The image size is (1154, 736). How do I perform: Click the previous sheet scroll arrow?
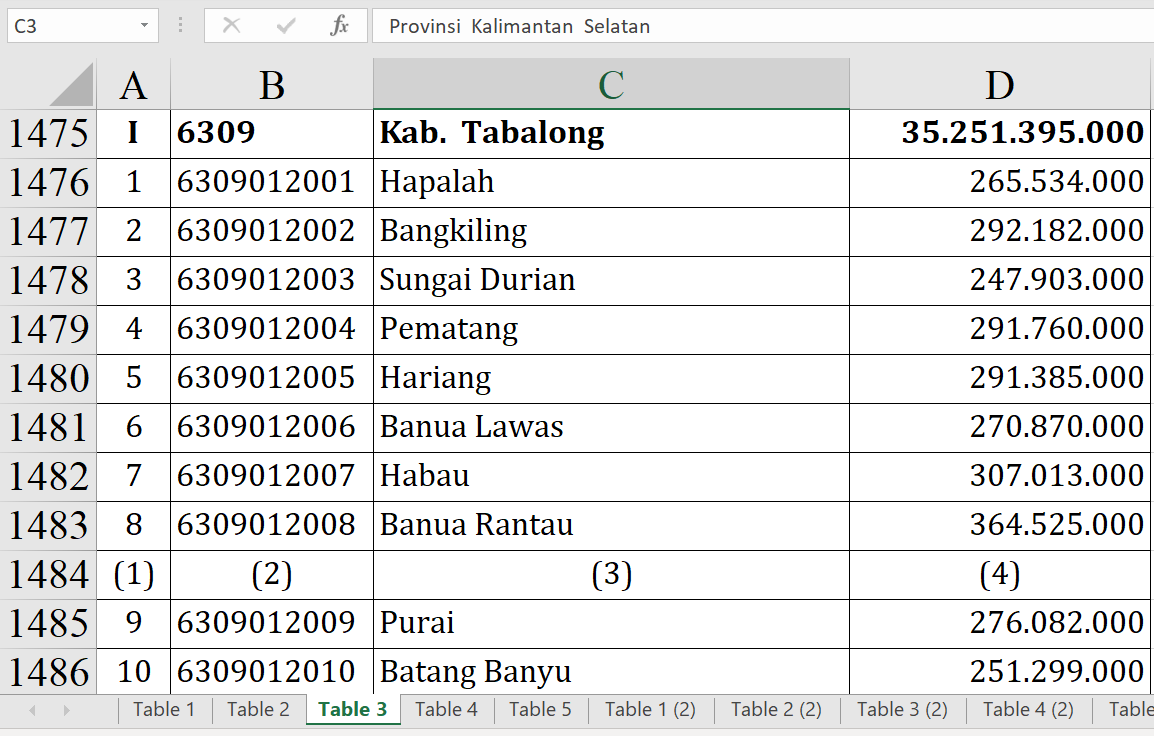32,710
